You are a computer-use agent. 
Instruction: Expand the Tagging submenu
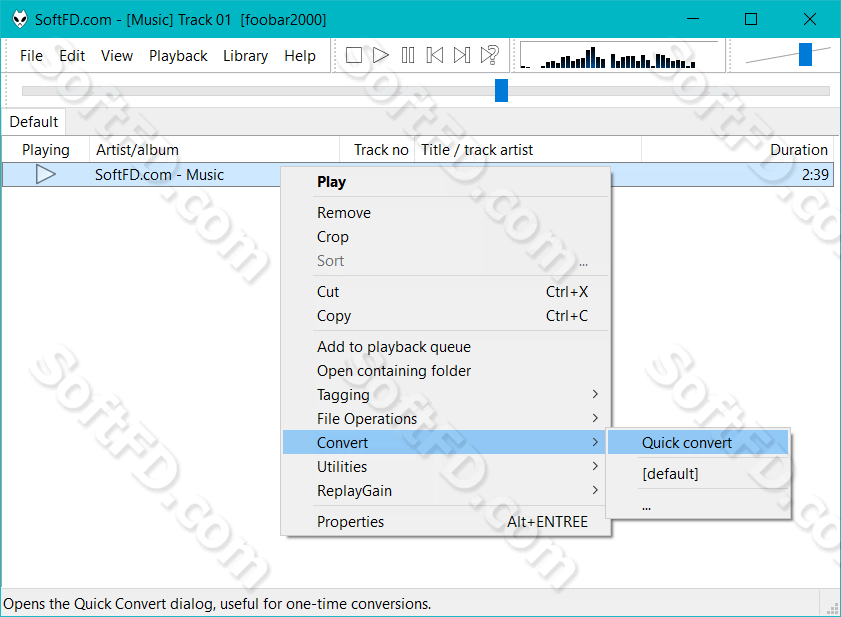446,395
